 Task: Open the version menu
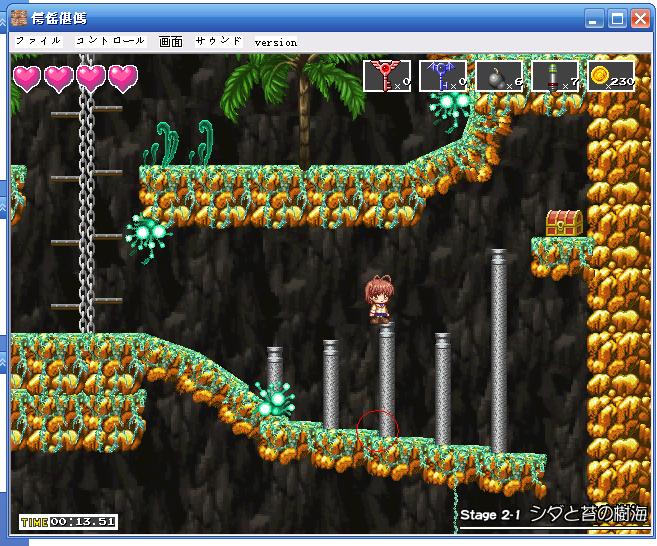(276, 42)
